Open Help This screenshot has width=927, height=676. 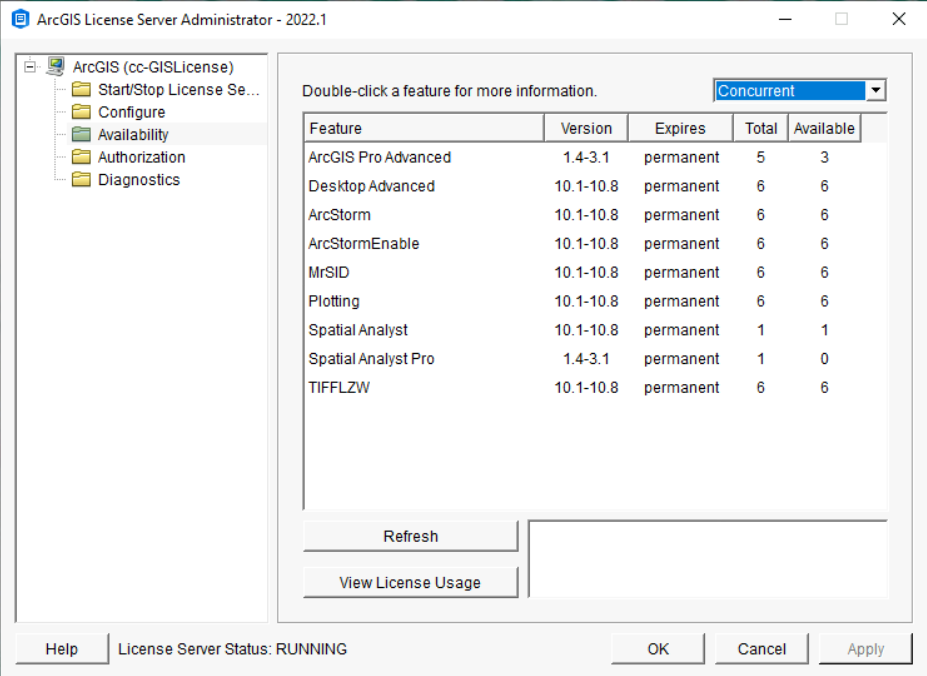pyautogui.click(x=62, y=648)
